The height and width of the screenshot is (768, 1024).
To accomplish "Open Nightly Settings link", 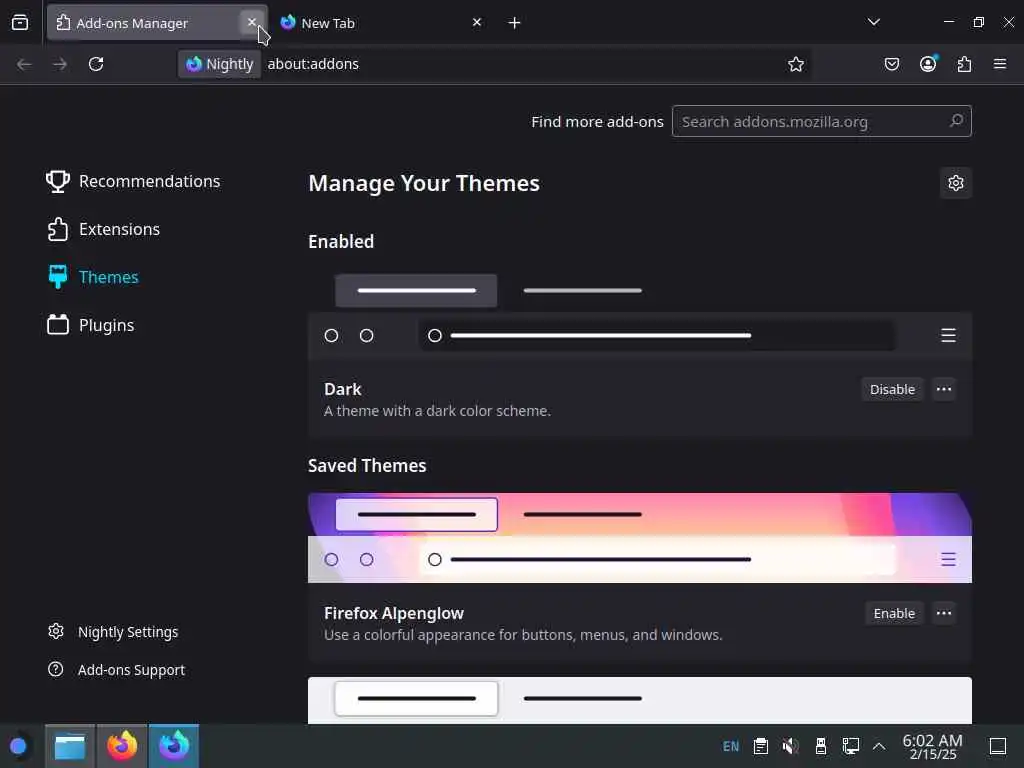I will pos(113,632).
